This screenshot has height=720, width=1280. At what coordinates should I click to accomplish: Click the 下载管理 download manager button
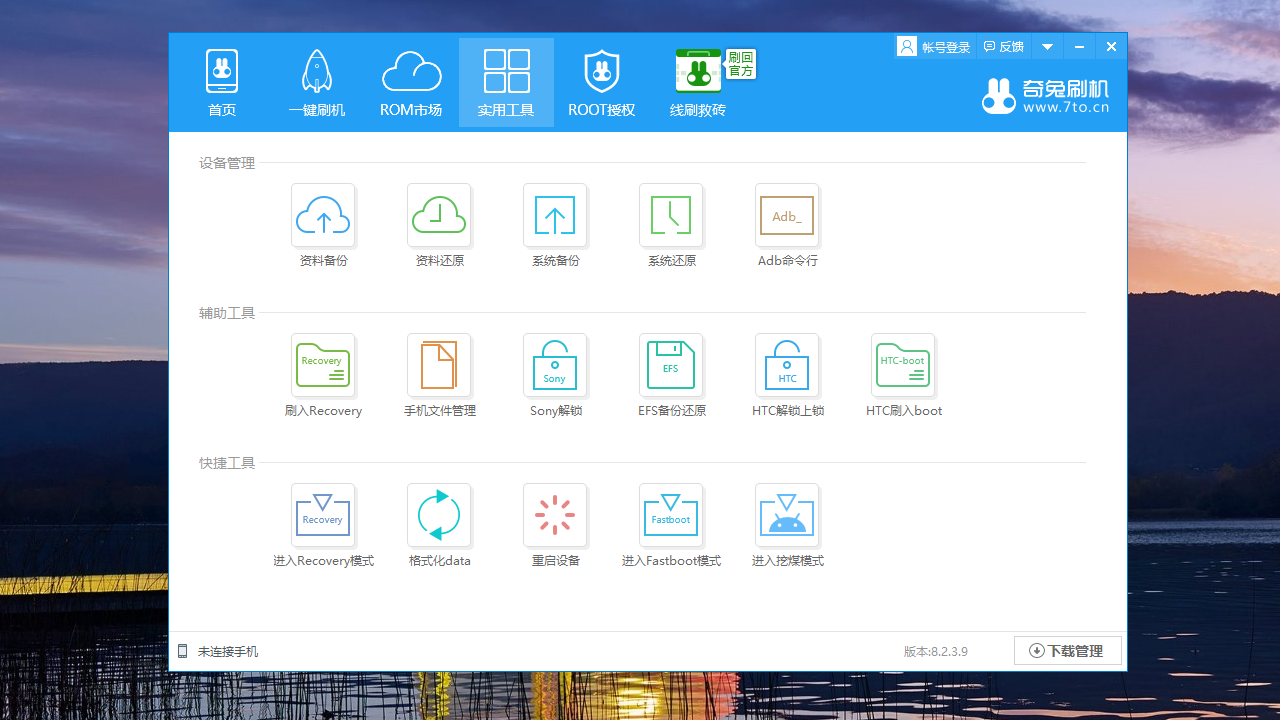point(1067,651)
